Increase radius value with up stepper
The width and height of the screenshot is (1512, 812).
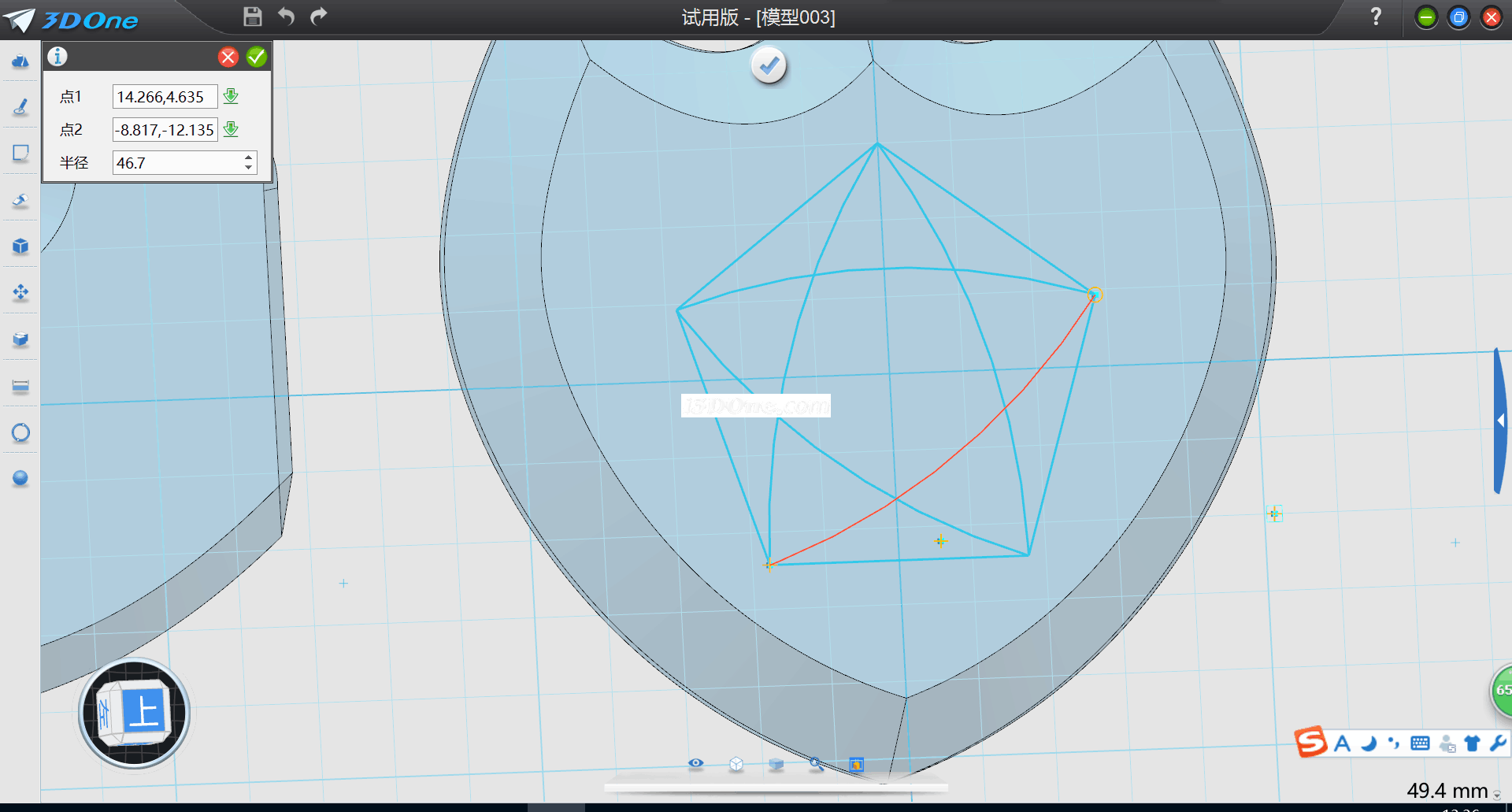[x=249, y=158]
